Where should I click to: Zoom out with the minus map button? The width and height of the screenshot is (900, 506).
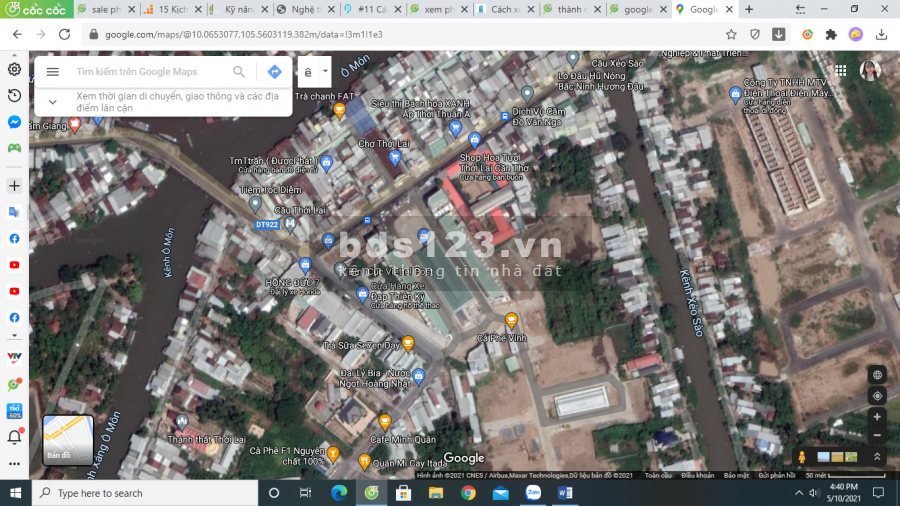877,435
